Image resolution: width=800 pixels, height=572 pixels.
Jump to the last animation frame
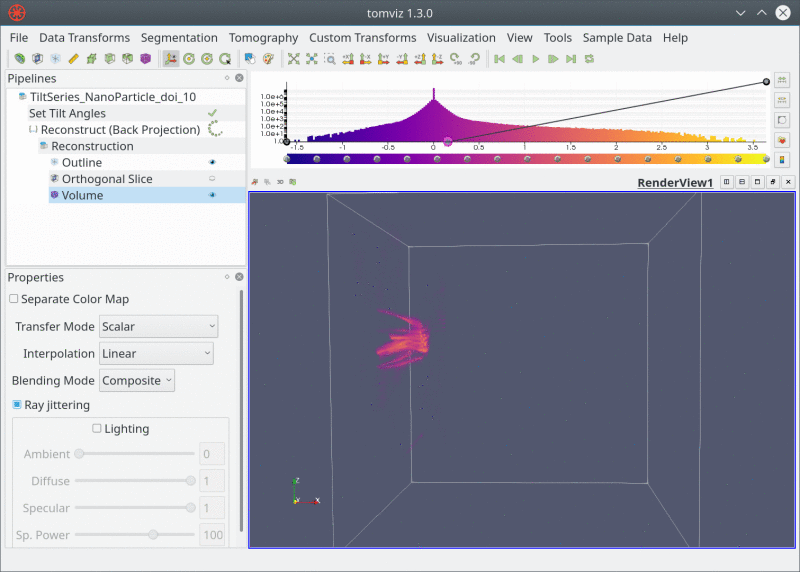(x=571, y=59)
